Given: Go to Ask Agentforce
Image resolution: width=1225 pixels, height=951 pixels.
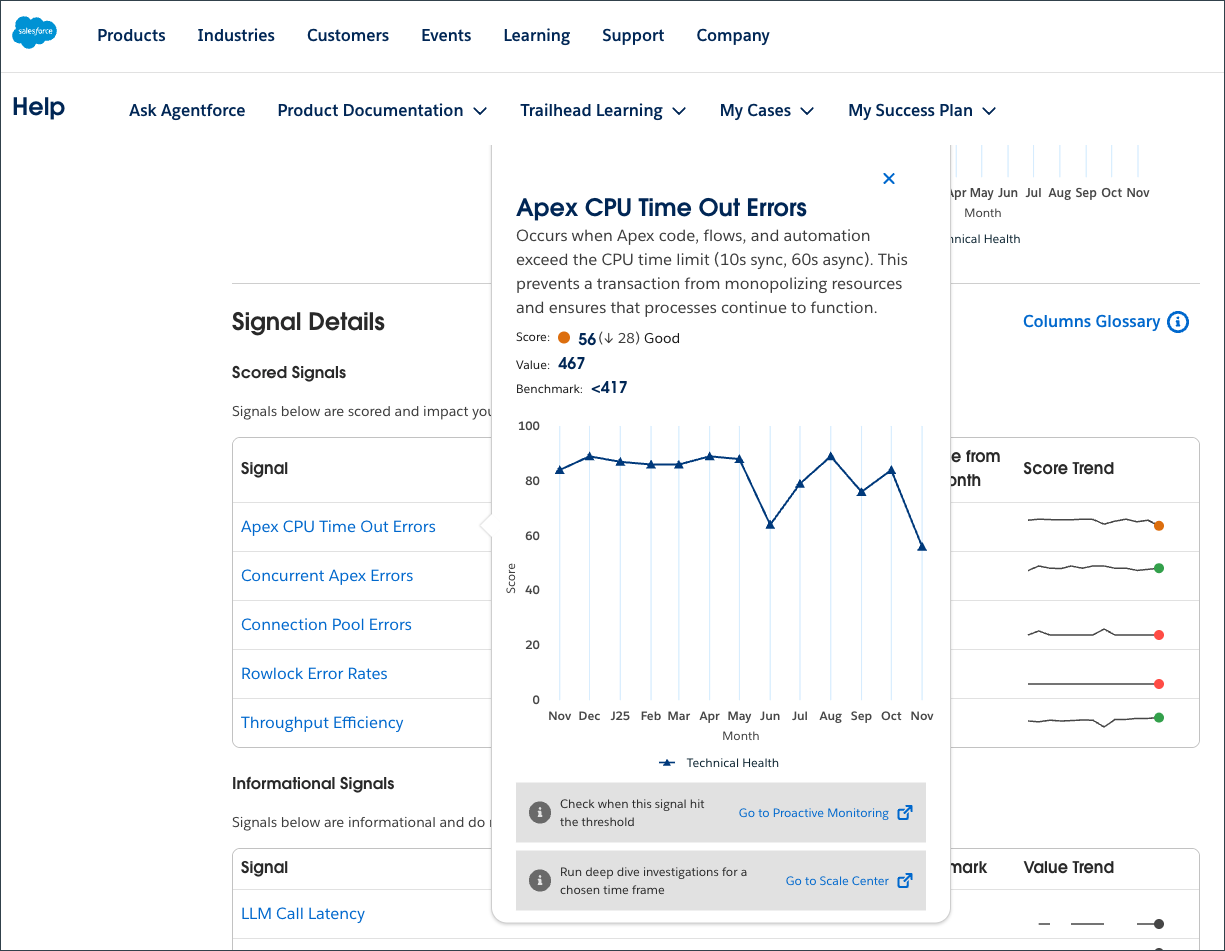Looking at the screenshot, I should (187, 110).
